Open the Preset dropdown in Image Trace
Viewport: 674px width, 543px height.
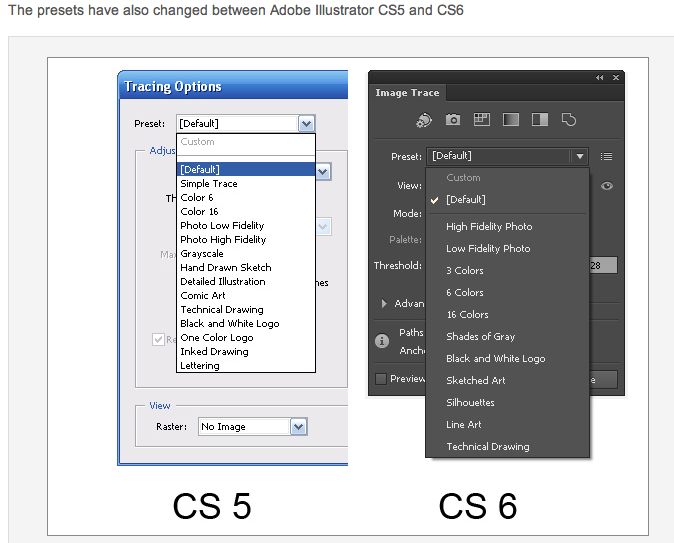[507, 156]
